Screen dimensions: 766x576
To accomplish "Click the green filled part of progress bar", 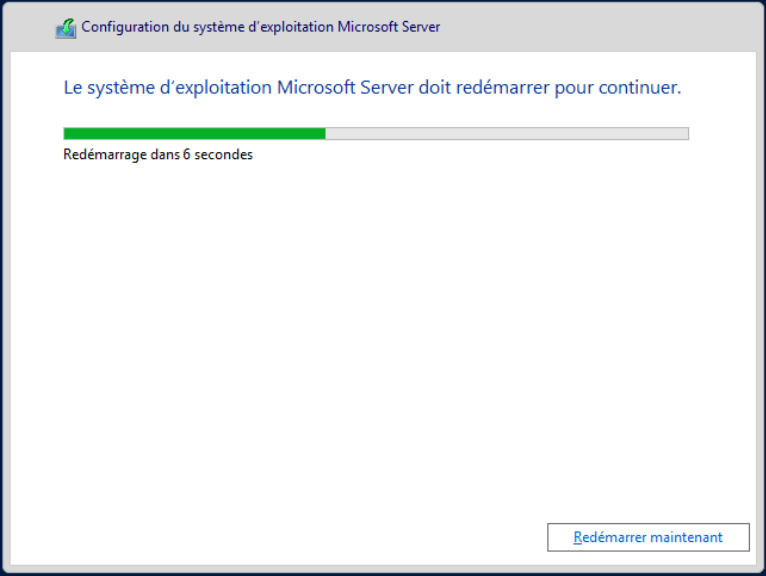I will (194, 133).
